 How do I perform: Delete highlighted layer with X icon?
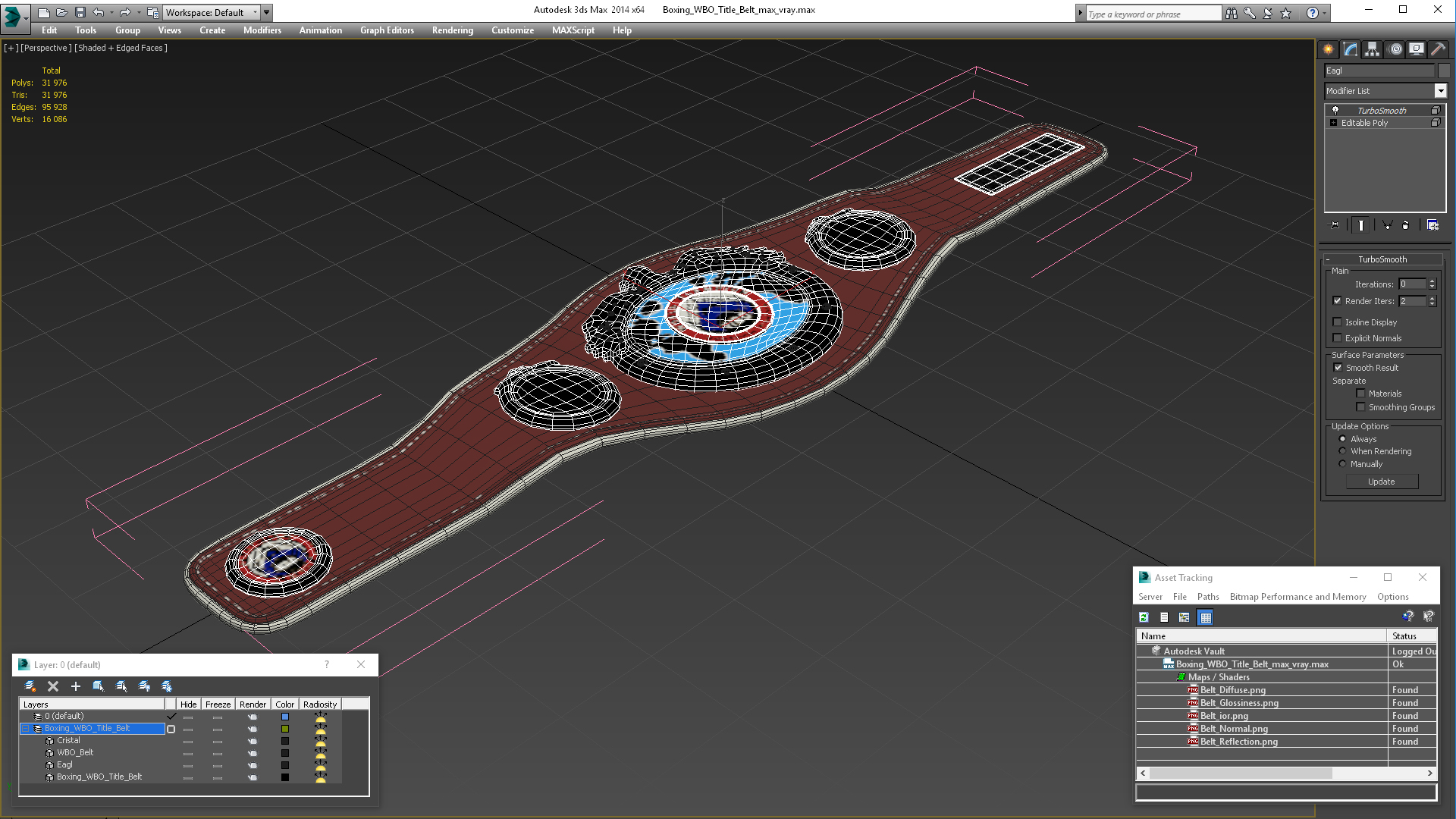(53, 686)
